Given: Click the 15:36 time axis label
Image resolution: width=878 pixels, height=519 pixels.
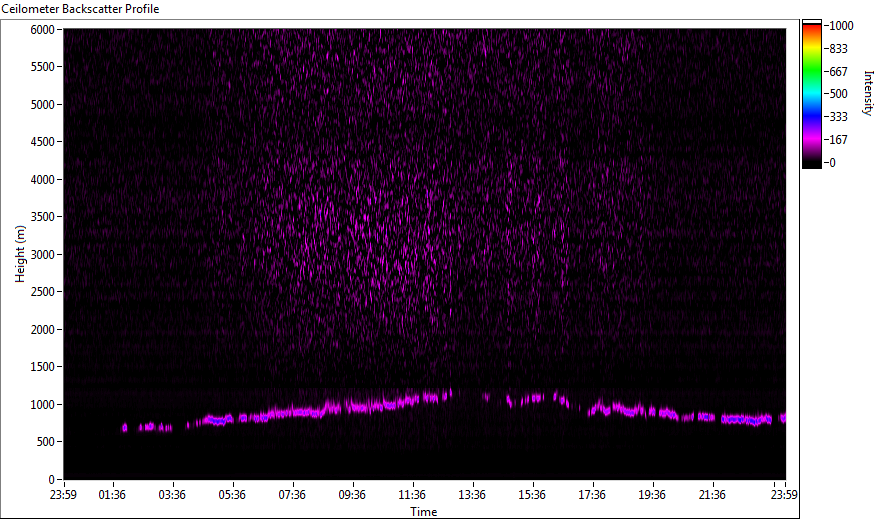Looking at the screenshot, I should (532, 495).
